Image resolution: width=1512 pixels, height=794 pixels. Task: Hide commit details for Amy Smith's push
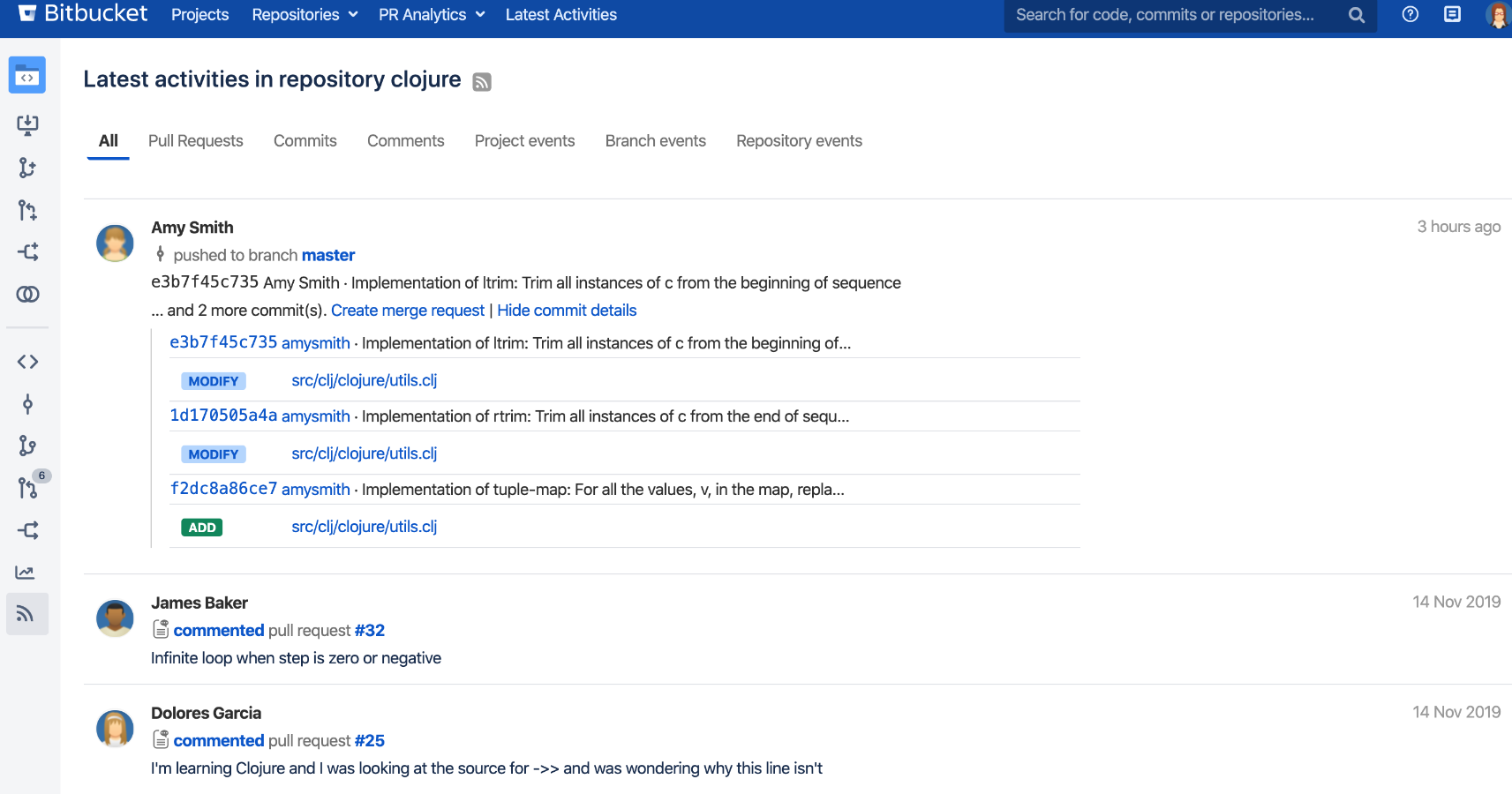[x=566, y=310]
